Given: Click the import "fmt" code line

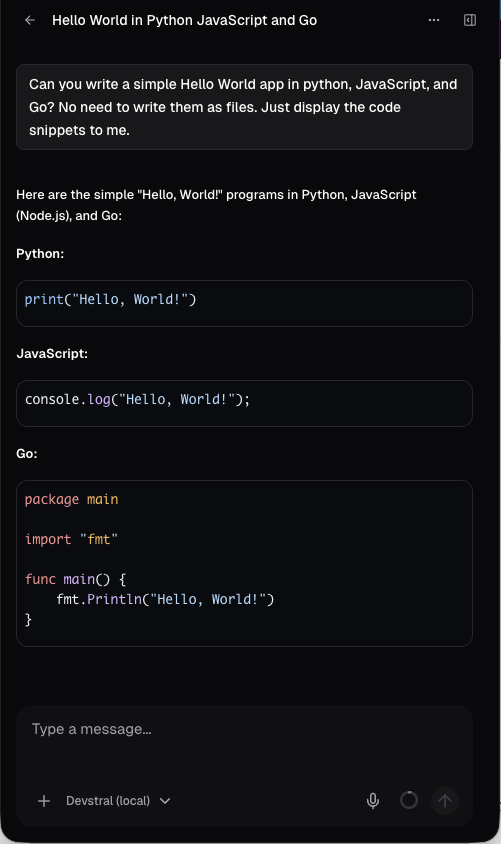Looking at the screenshot, I should (x=72, y=539).
